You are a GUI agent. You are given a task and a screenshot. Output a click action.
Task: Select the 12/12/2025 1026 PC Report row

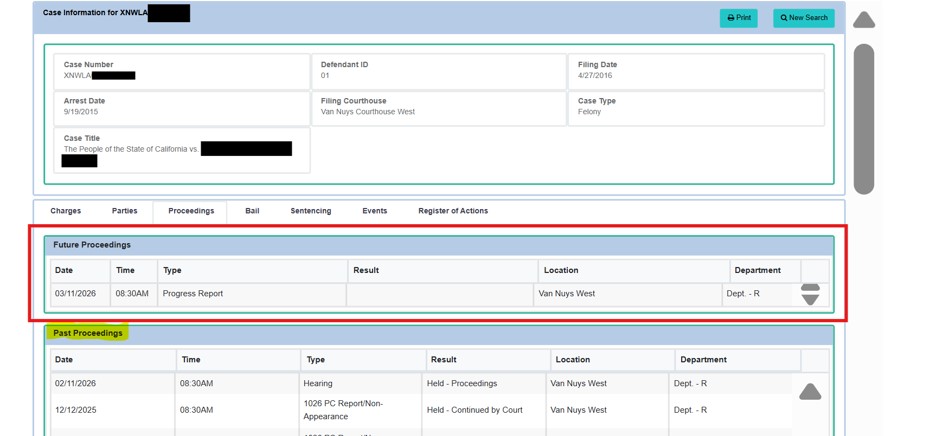coord(421,410)
